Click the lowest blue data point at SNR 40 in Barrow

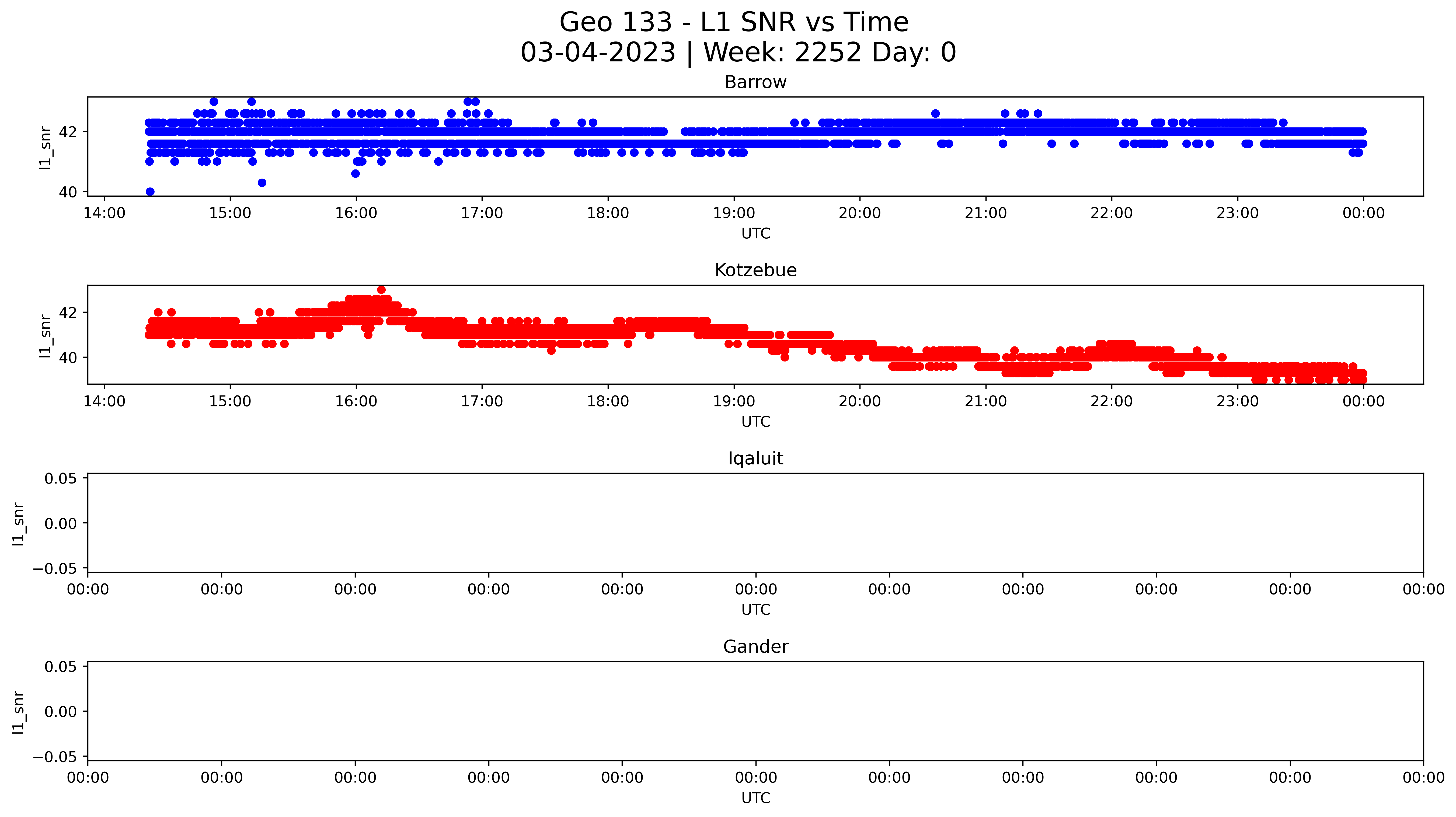click(x=150, y=192)
